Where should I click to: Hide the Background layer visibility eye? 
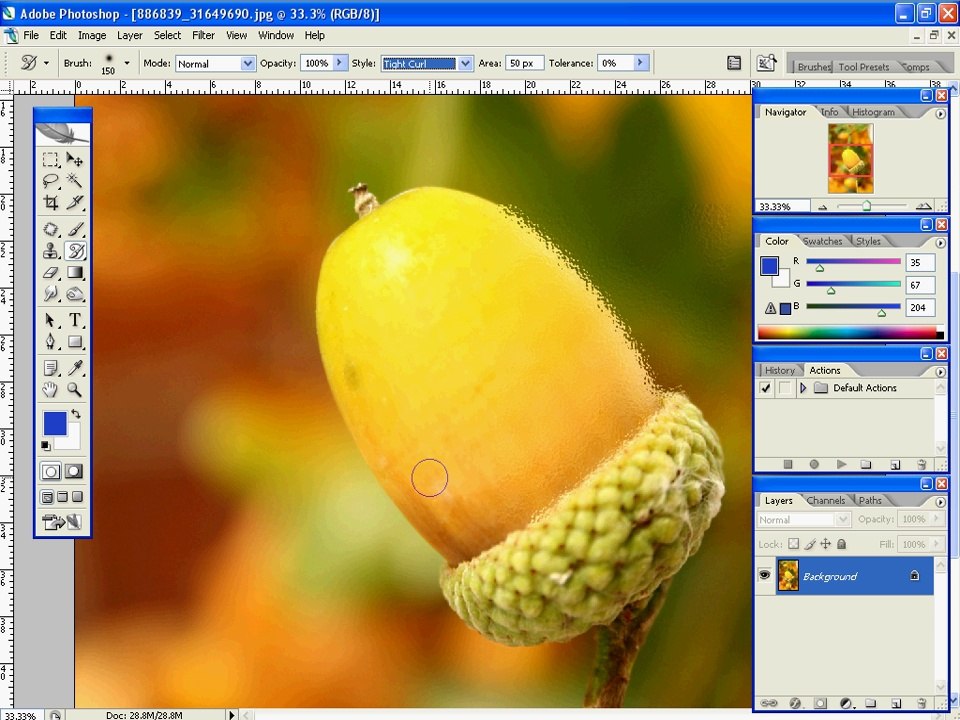pos(765,575)
